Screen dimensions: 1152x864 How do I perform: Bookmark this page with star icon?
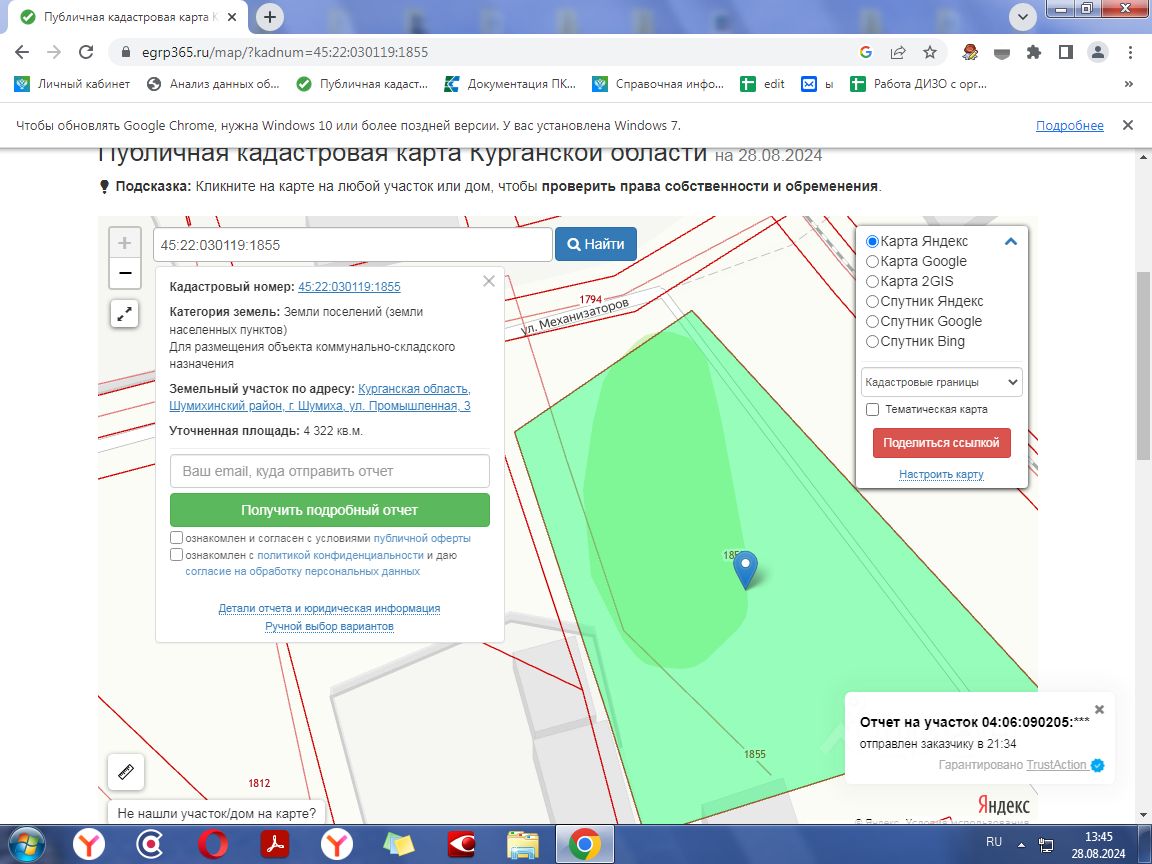[x=930, y=52]
